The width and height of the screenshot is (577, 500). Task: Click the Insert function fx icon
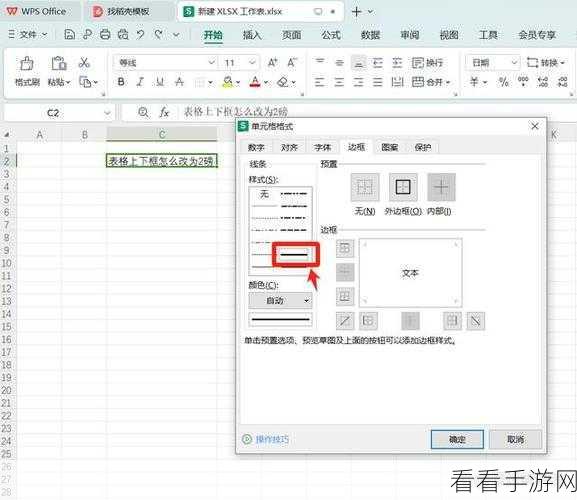point(164,112)
